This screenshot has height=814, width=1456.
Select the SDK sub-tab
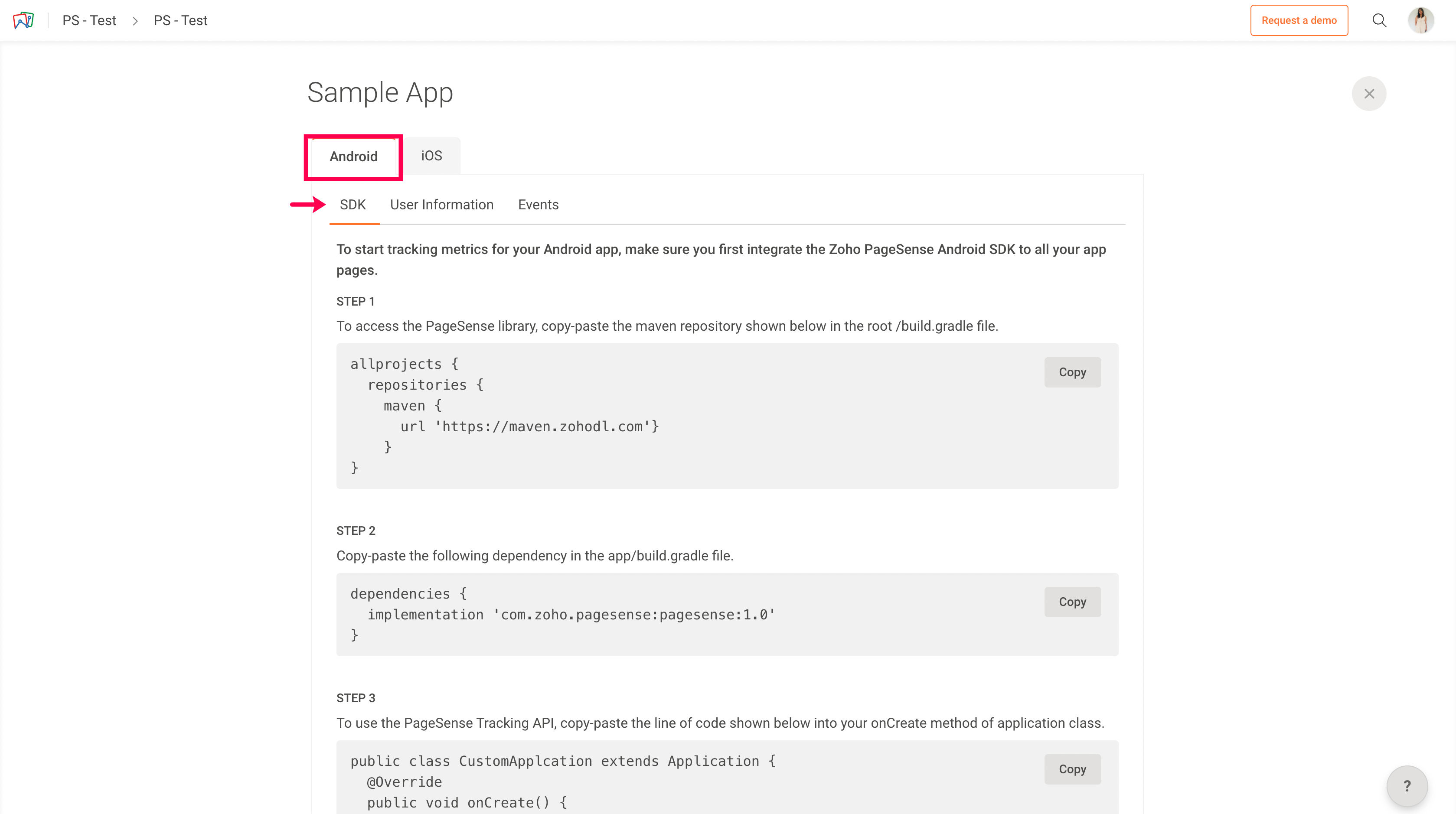tap(353, 205)
